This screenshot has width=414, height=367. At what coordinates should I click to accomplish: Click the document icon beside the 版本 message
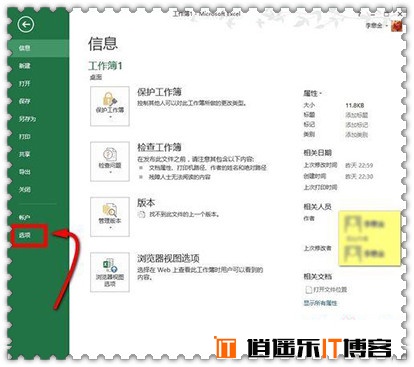(142, 214)
